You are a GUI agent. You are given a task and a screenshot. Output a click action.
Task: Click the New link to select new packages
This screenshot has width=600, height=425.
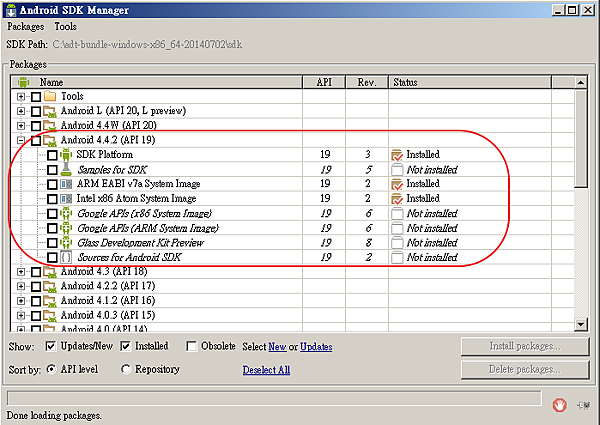coord(277,347)
